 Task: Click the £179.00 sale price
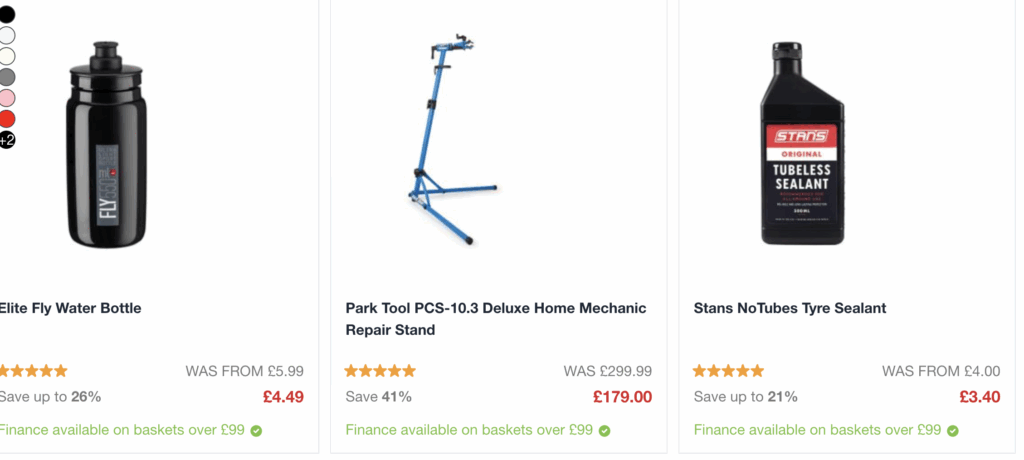coord(622,397)
